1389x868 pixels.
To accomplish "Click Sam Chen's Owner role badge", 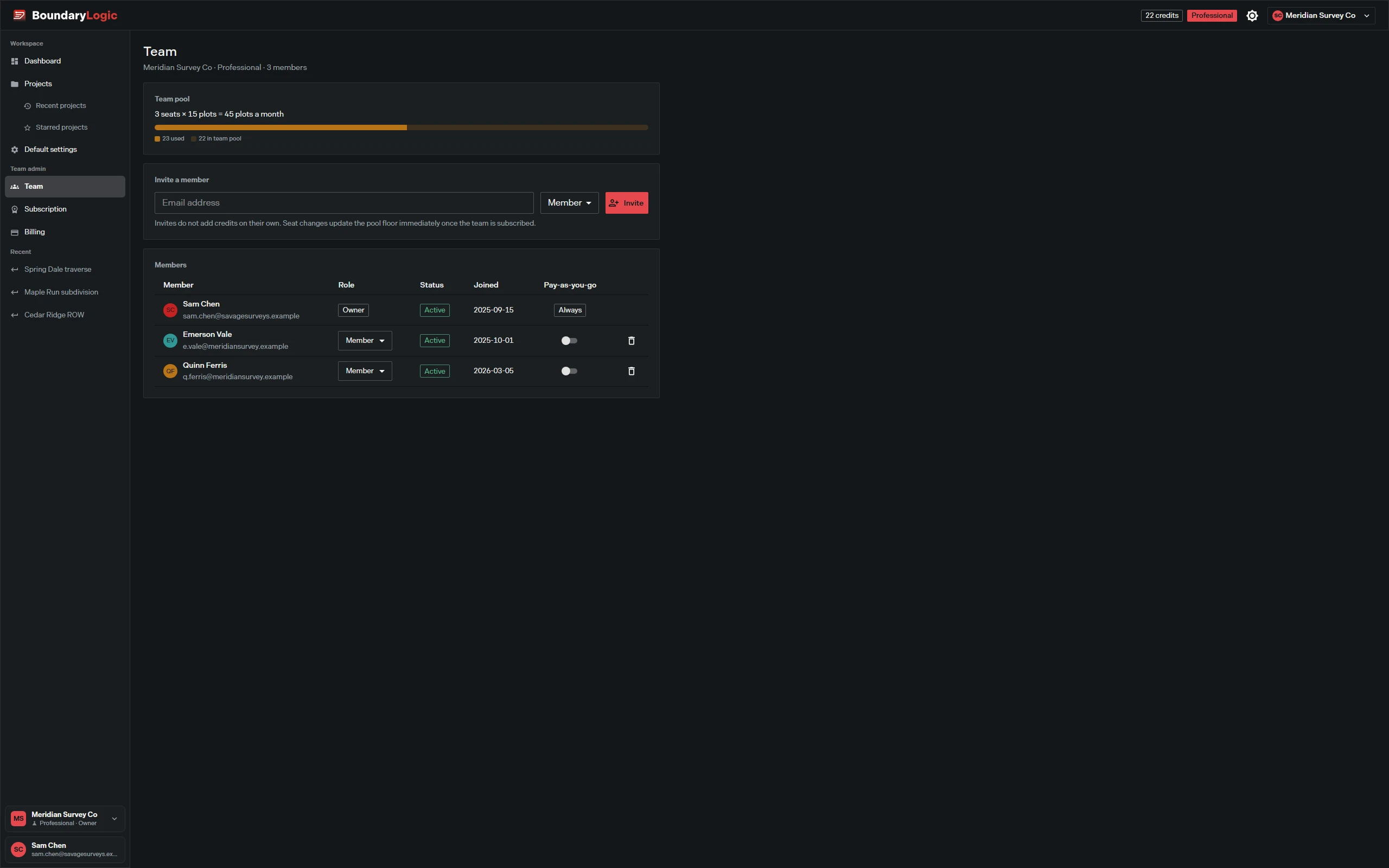I will click(353, 310).
